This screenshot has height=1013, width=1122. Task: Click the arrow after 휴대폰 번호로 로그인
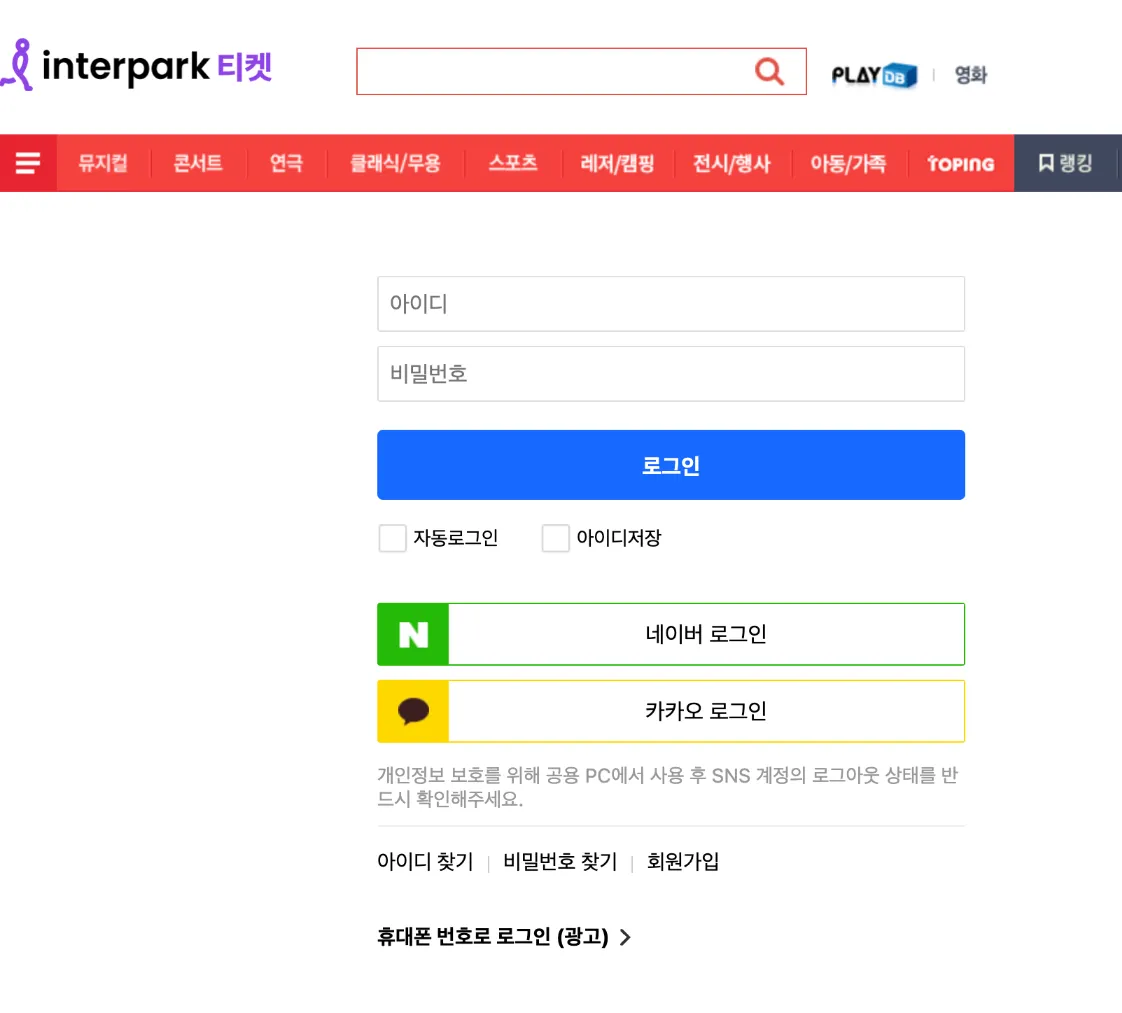click(625, 937)
